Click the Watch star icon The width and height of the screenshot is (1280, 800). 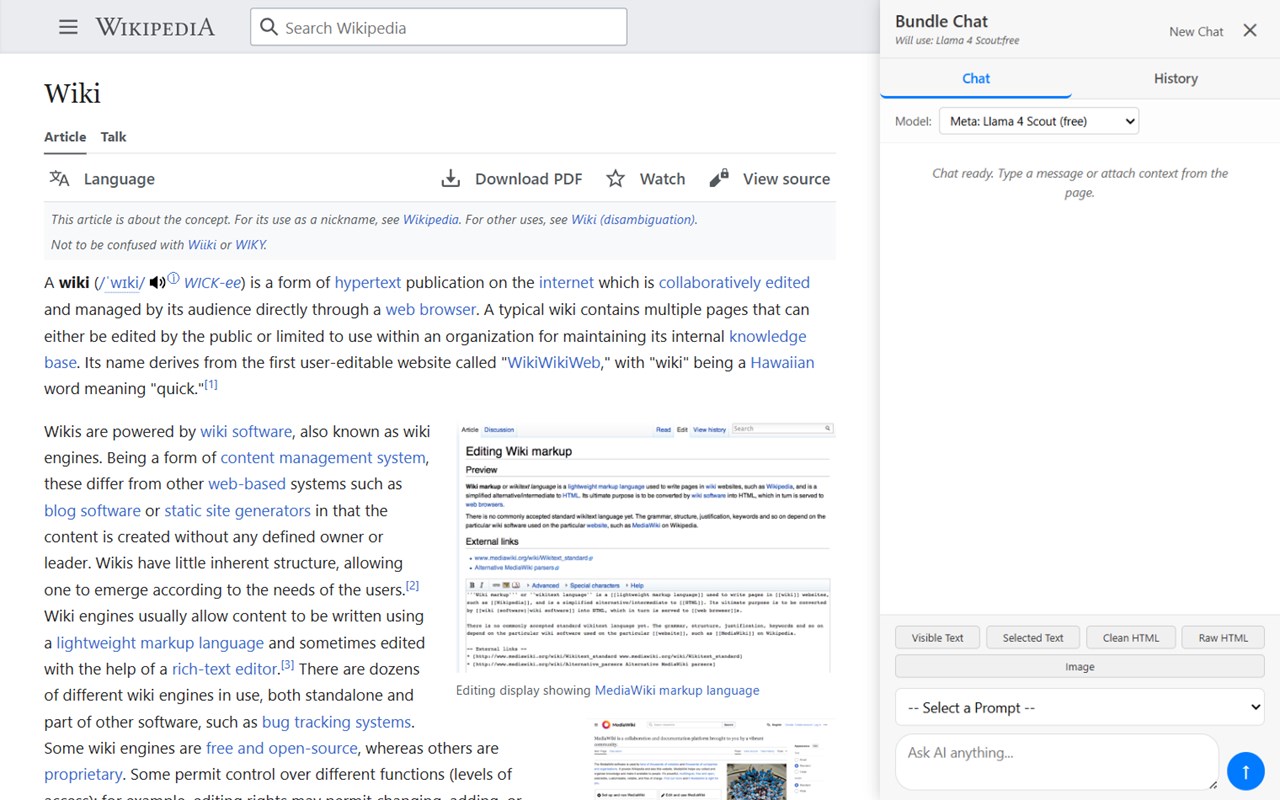pos(616,179)
